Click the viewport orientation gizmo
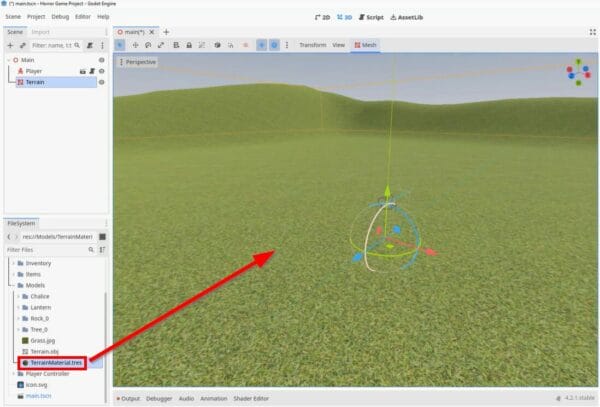 coord(578,74)
